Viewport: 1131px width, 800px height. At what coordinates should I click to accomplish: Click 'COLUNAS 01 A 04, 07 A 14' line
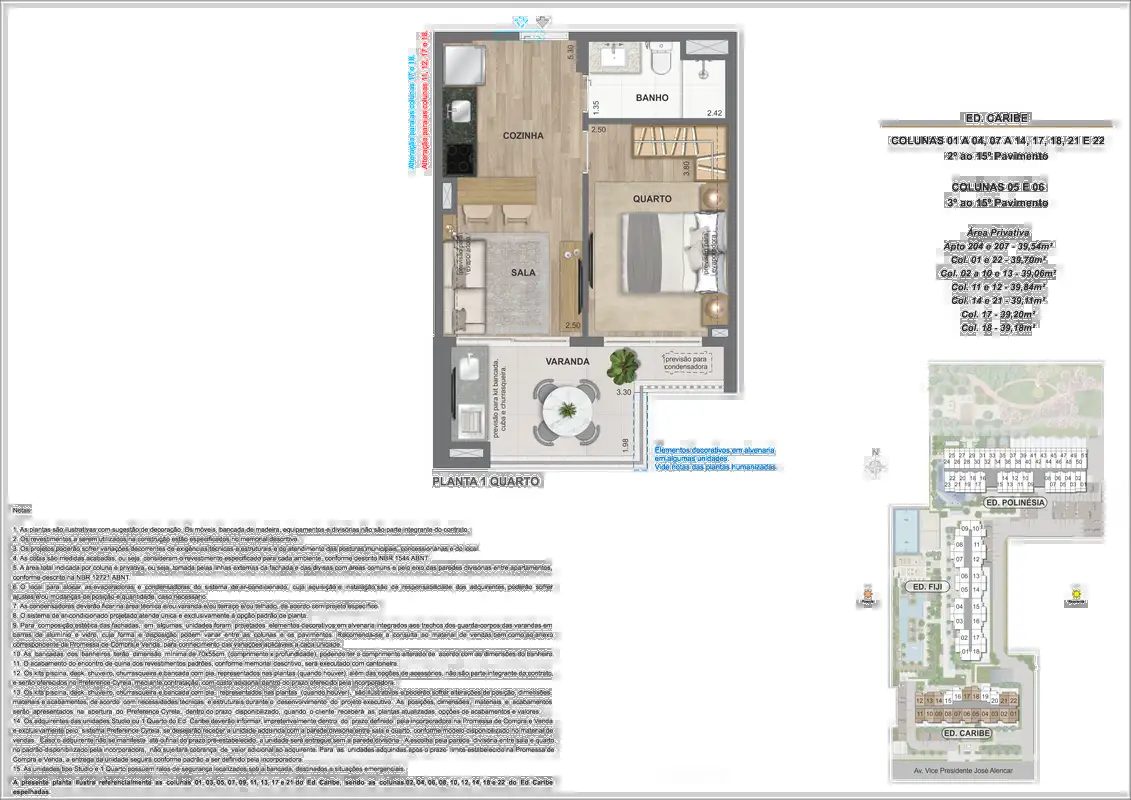coord(997,141)
